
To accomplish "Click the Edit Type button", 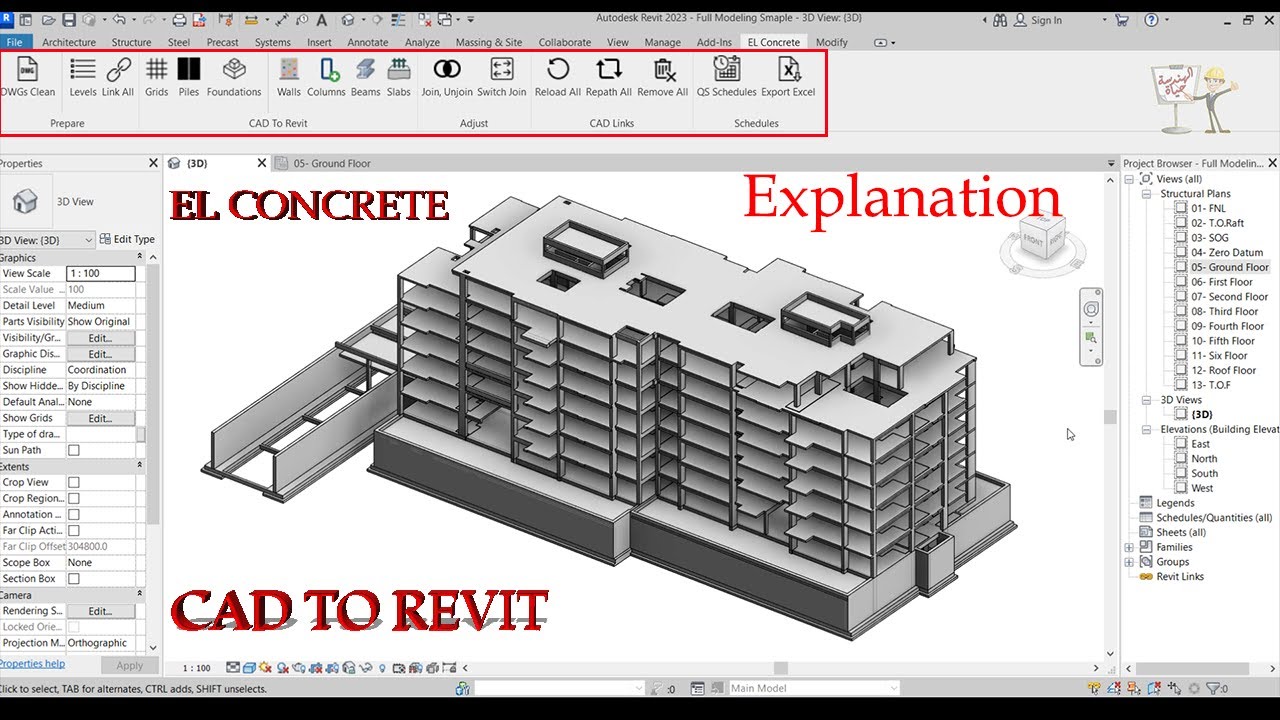I will [x=127, y=240].
